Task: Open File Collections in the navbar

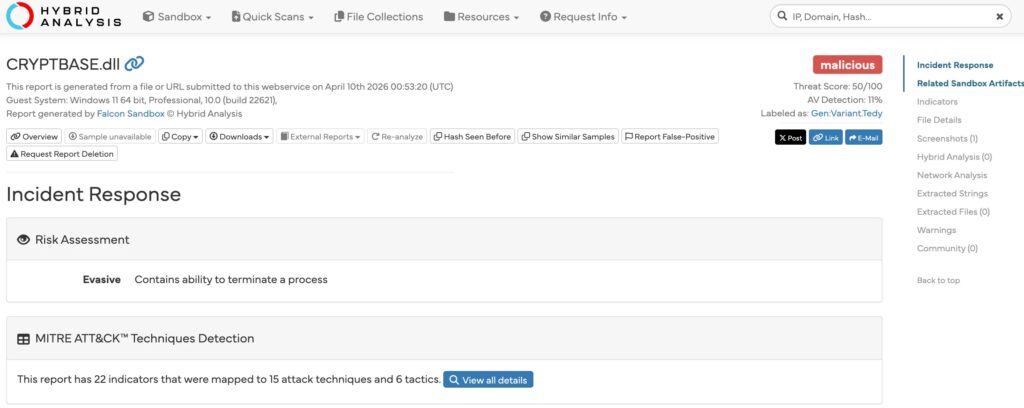Action: [x=378, y=17]
